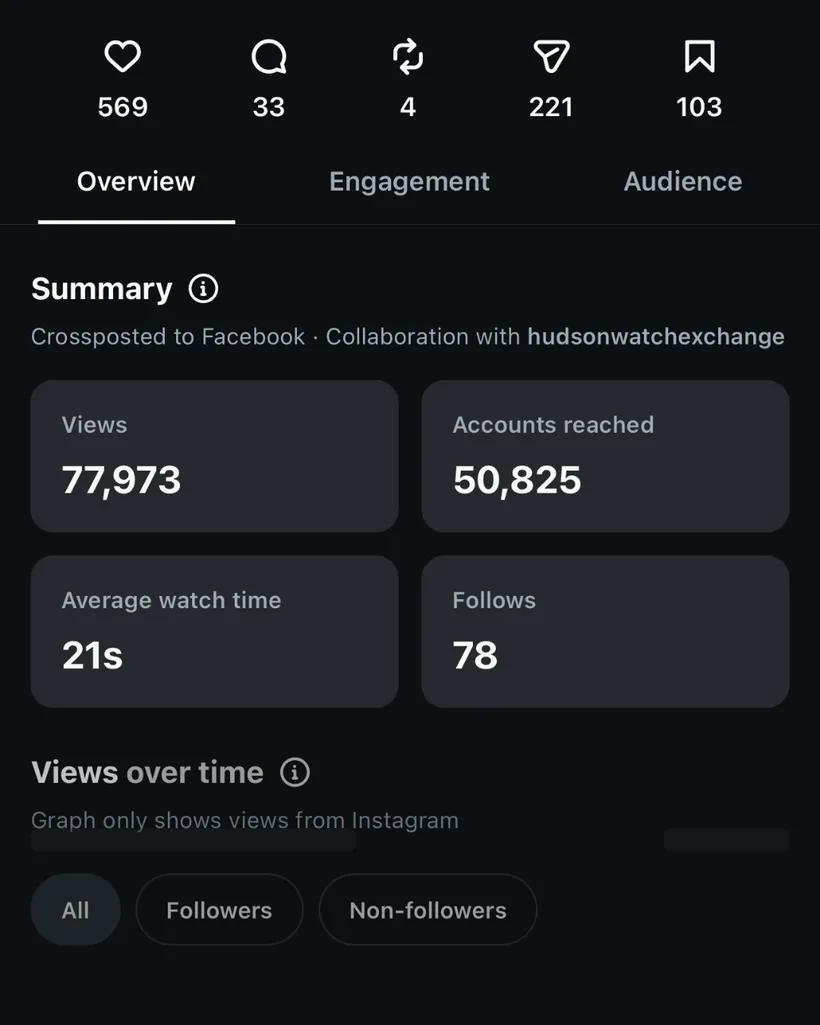Open the Average watch time card
The height and width of the screenshot is (1025, 820).
[x=214, y=631]
